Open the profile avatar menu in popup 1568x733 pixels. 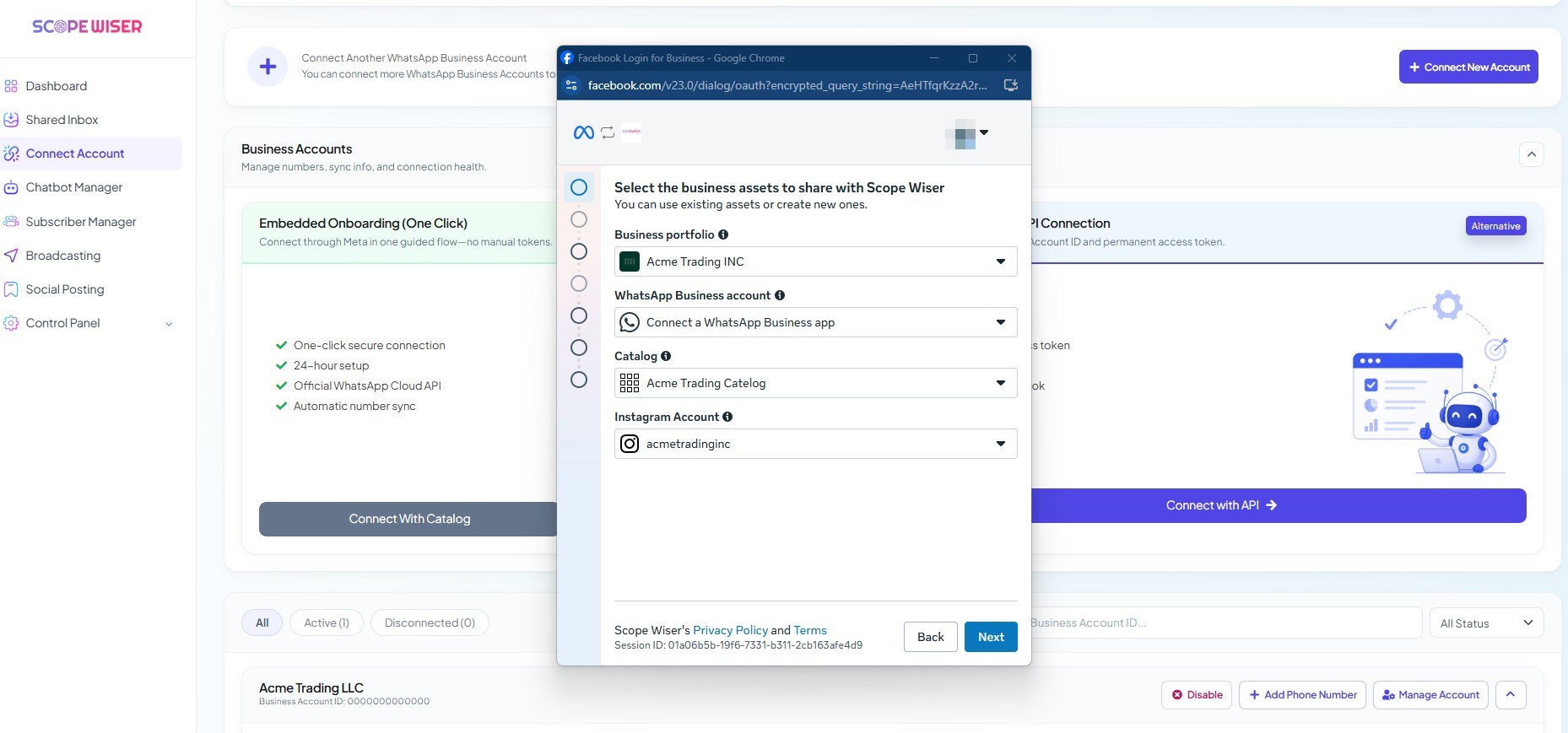pos(967,133)
